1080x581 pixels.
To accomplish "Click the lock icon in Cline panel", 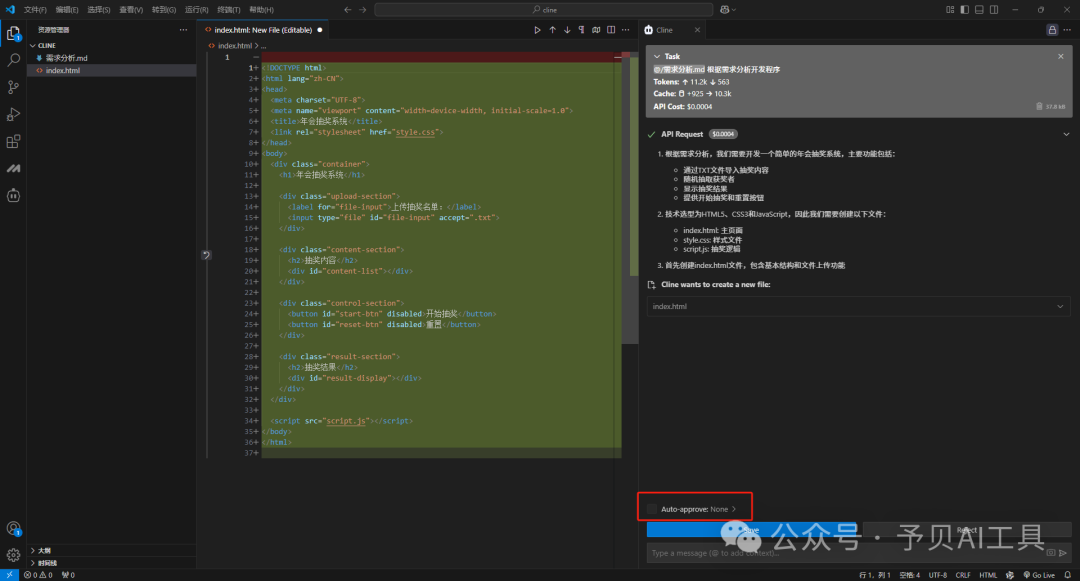I will (x=1052, y=30).
